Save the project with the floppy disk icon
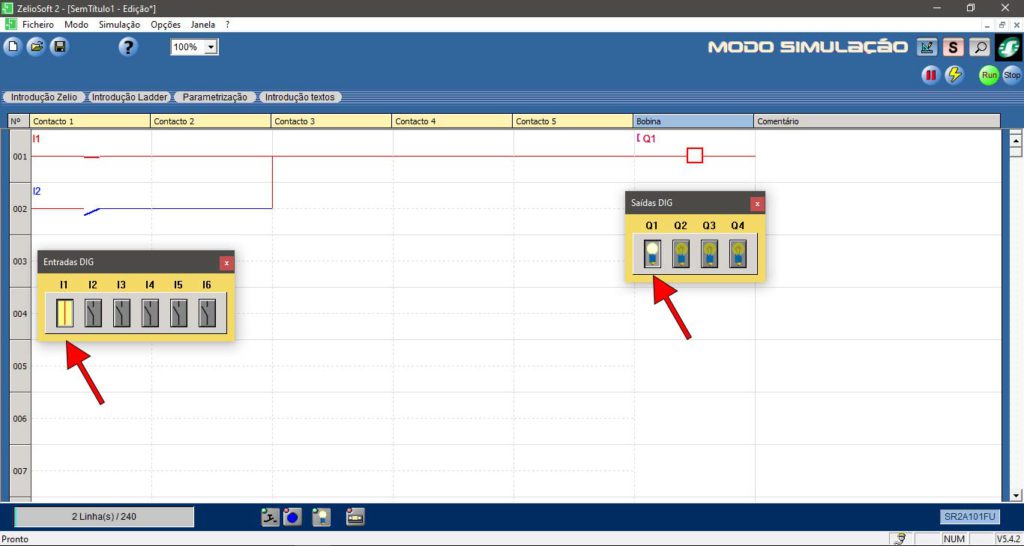The image size is (1024, 546). coord(59,47)
